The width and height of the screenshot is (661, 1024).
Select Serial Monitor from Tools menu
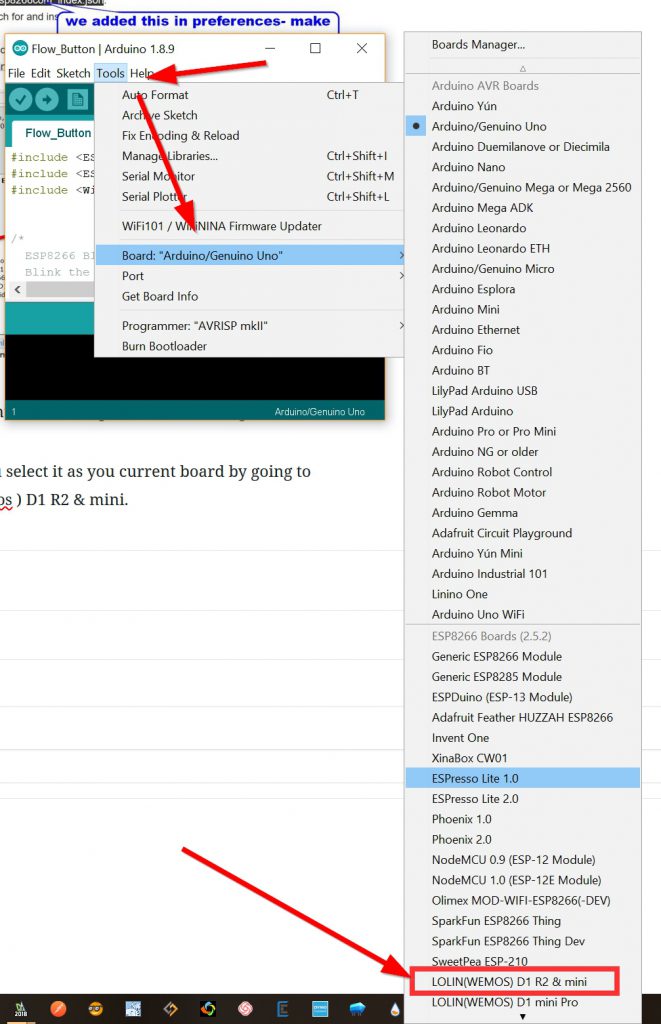click(x=158, y=176)
